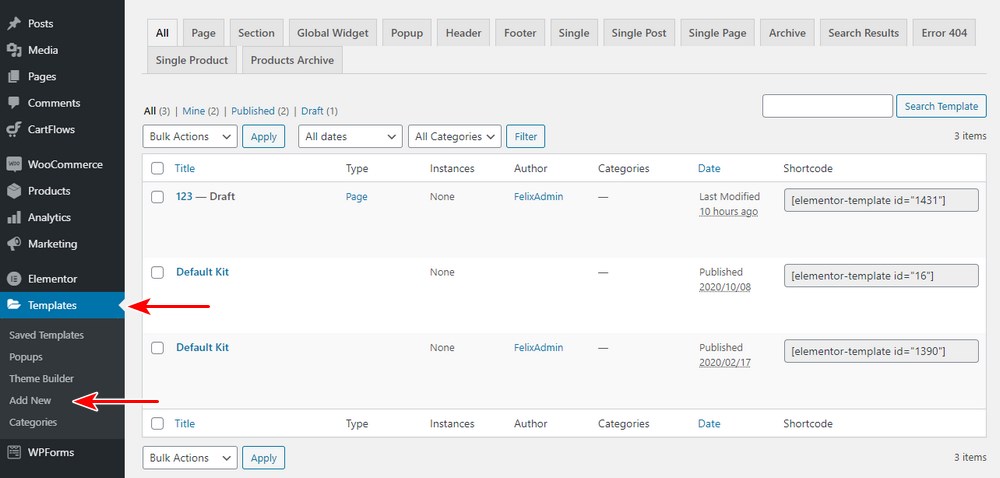Open Add New in Templates submenu

tap(30, 400)
